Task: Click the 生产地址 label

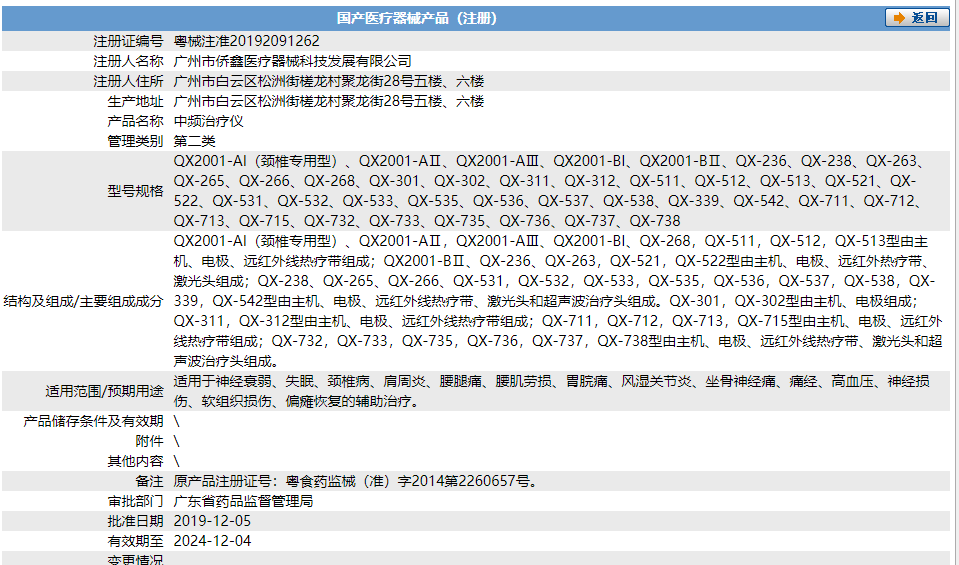Action: click(135, 102)
